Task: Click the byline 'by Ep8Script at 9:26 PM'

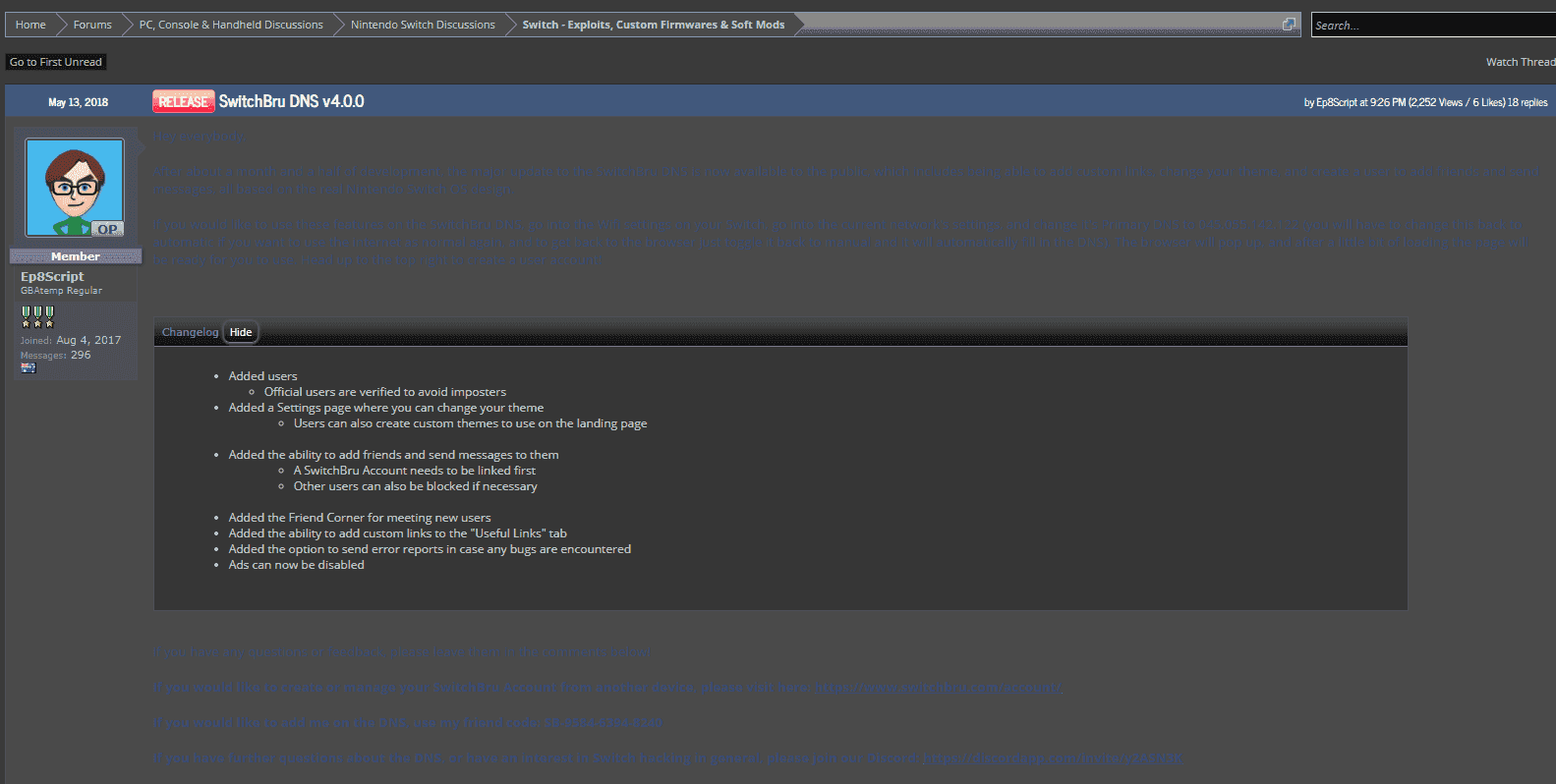Action: tap(1355, 102)
